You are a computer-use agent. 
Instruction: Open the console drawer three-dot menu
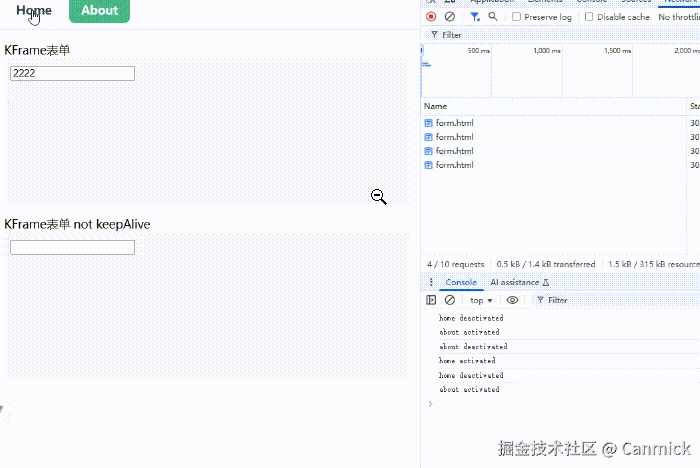coord(431,282)
